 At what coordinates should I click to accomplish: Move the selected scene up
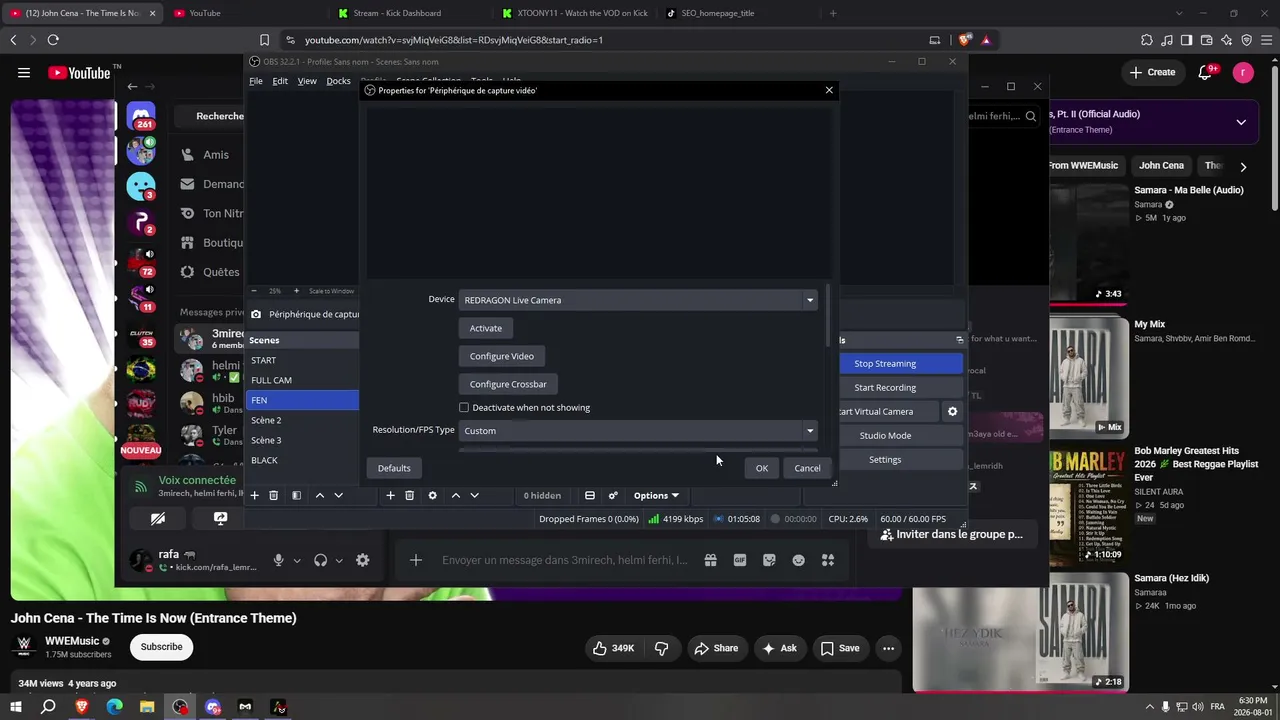pos(319,495)
